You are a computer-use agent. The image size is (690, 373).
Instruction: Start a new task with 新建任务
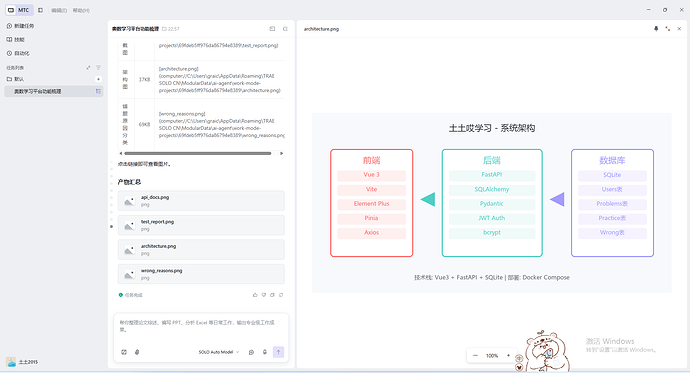(20, 26)
